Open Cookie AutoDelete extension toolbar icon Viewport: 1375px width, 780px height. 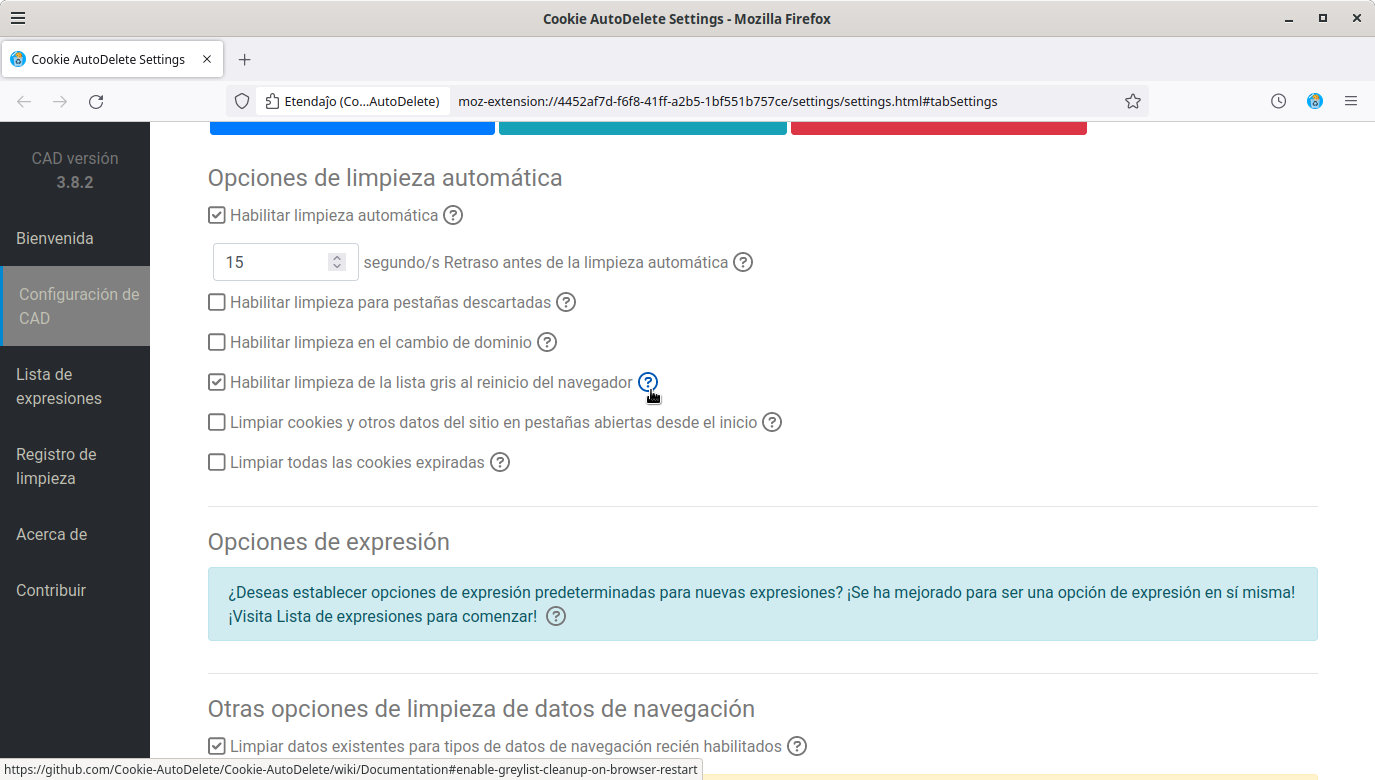(x=1315, y=101)
